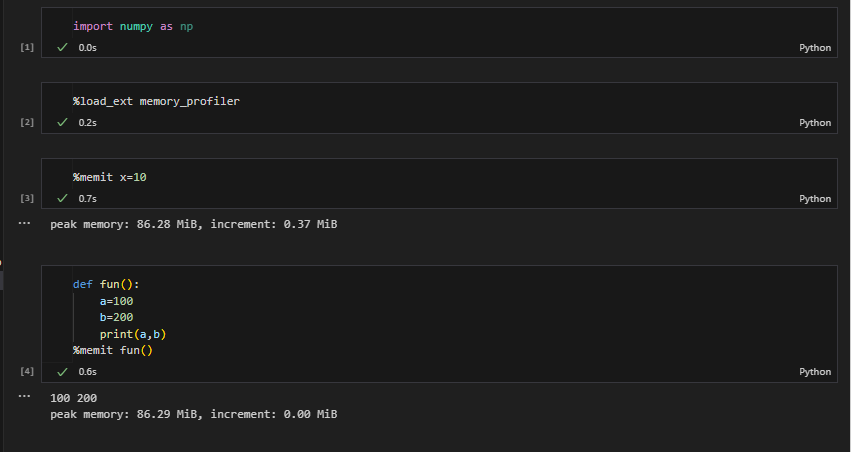The image size is (851, 452).
Task: Select the execution count [4] label
Action: (27, 371)
